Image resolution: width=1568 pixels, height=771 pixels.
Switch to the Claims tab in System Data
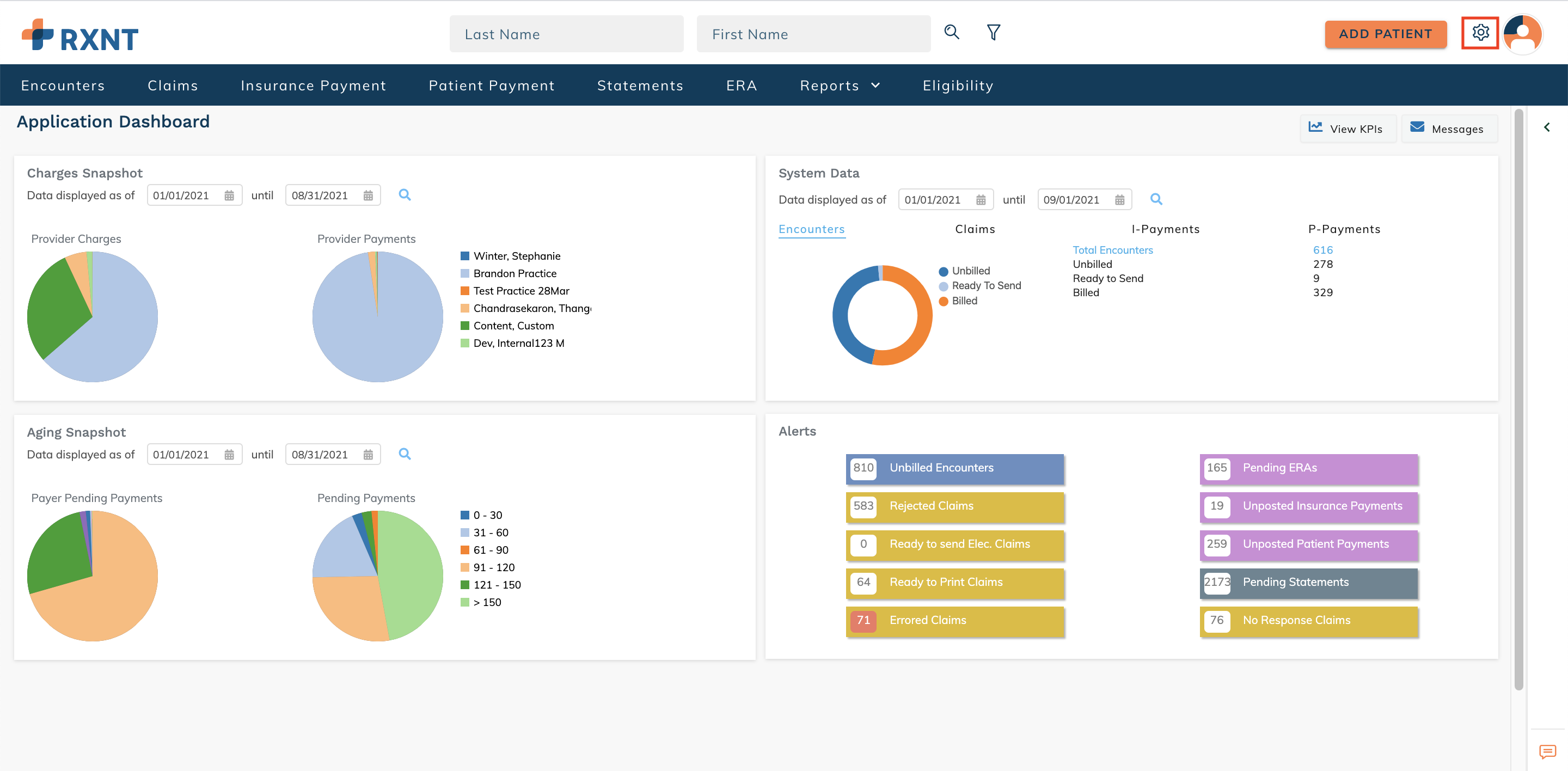click(975, 229)
